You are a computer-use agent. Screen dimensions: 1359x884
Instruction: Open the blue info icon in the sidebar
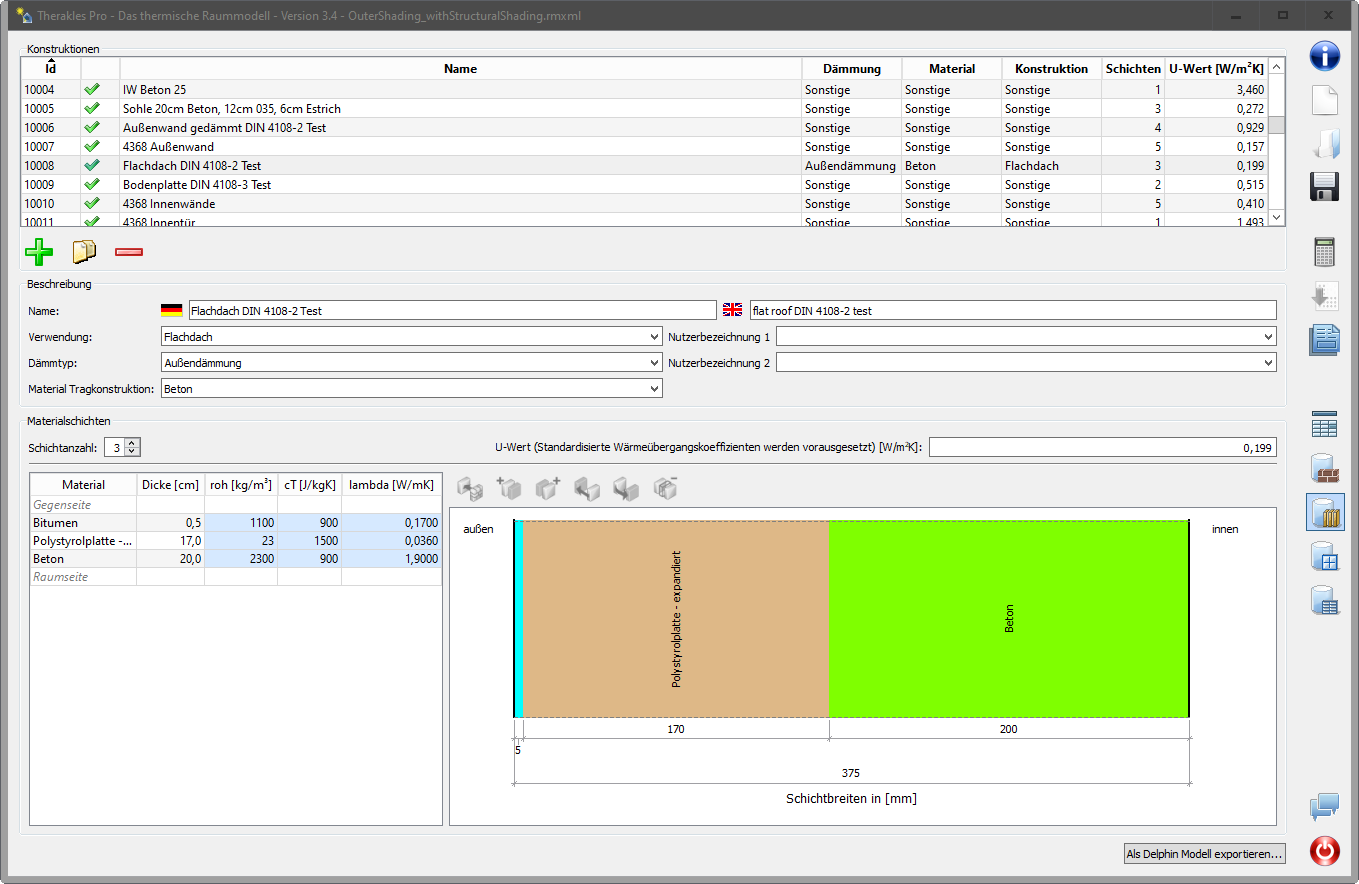pyautogui.click(x=1325, y=55)
